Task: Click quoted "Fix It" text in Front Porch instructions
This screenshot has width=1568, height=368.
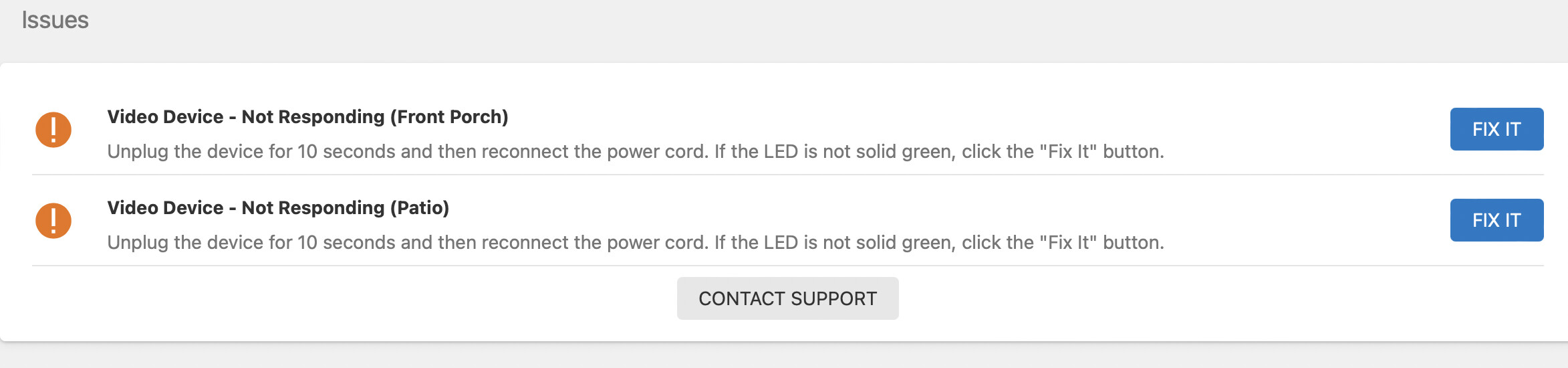Action: 1068,151
